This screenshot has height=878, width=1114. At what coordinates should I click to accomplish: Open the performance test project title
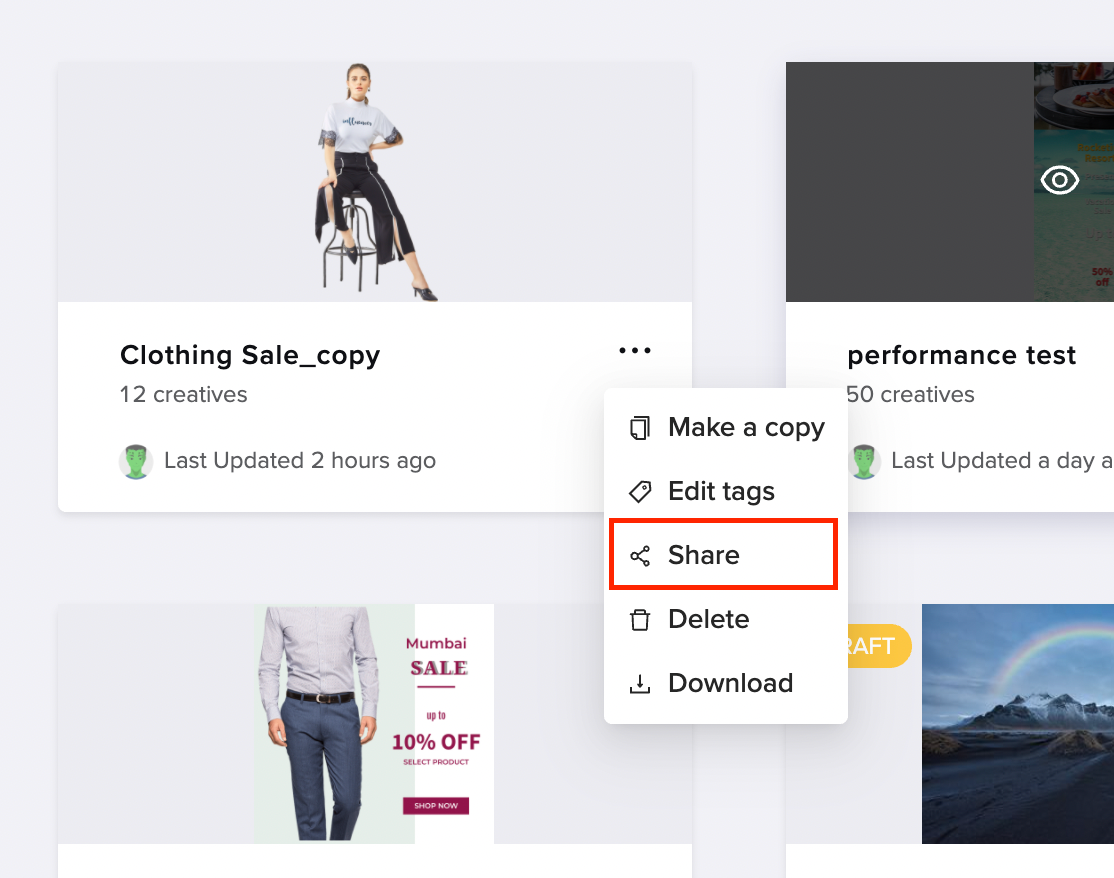pyautogui.click(x=961, y=355)
